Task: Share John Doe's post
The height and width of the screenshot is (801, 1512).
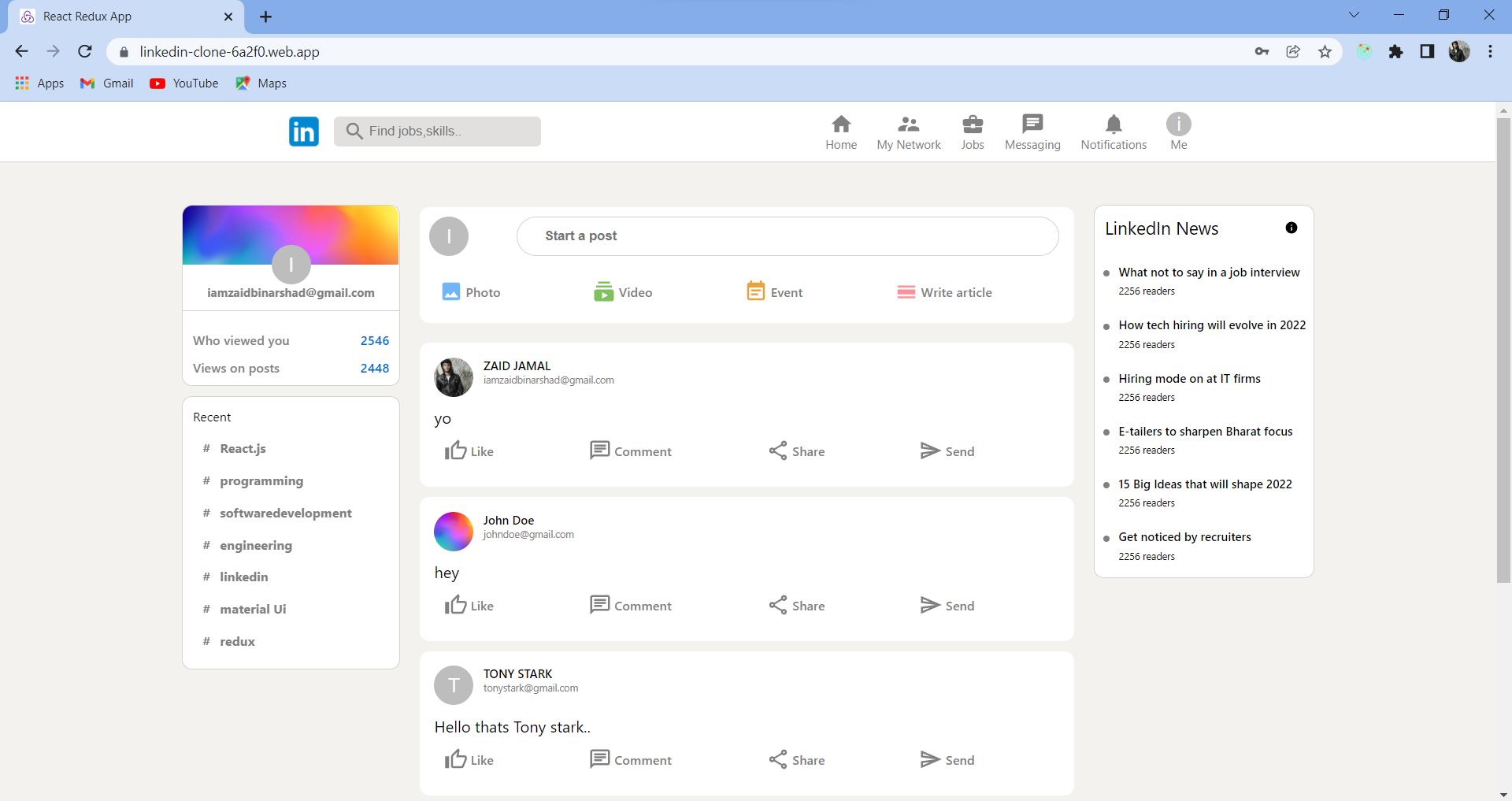Action: click(797, 606)
